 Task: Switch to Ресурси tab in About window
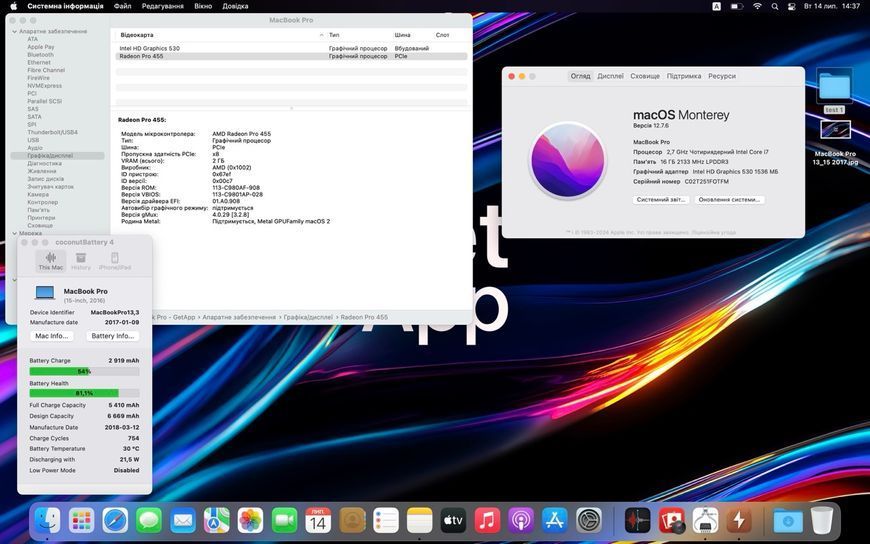pos(722,76)
